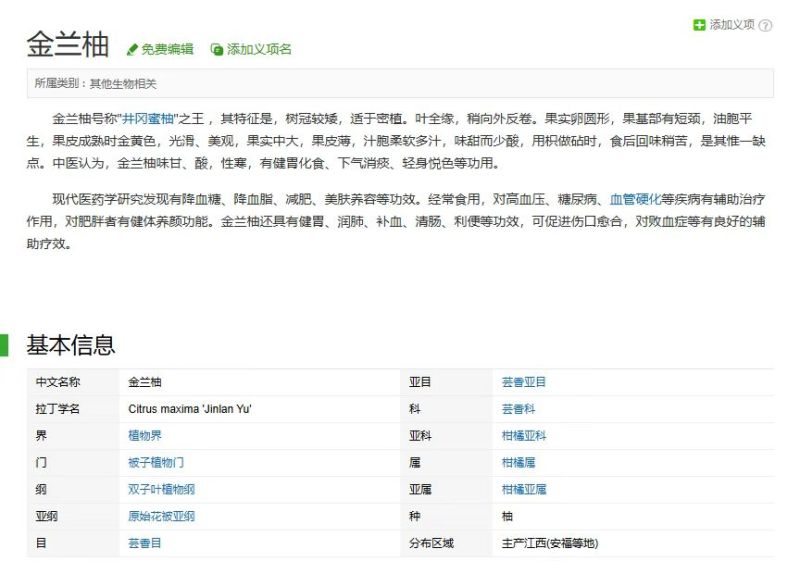Click the 添加义项 link at top right
This screenshot has height=574, width=800.
(x=732, y=24)
